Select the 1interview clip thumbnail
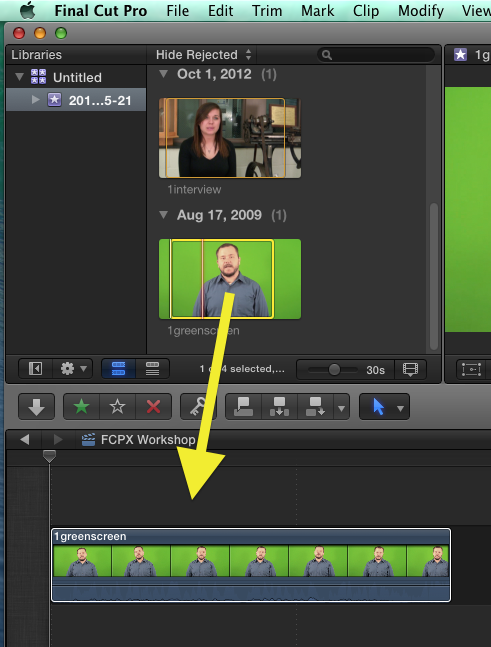 click(230, 138)
